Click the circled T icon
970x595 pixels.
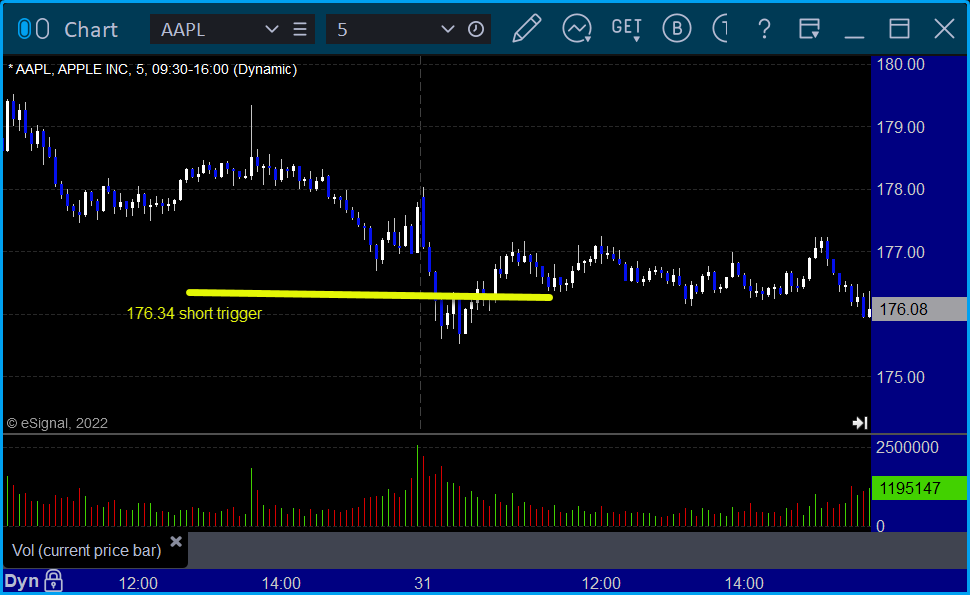720,29
